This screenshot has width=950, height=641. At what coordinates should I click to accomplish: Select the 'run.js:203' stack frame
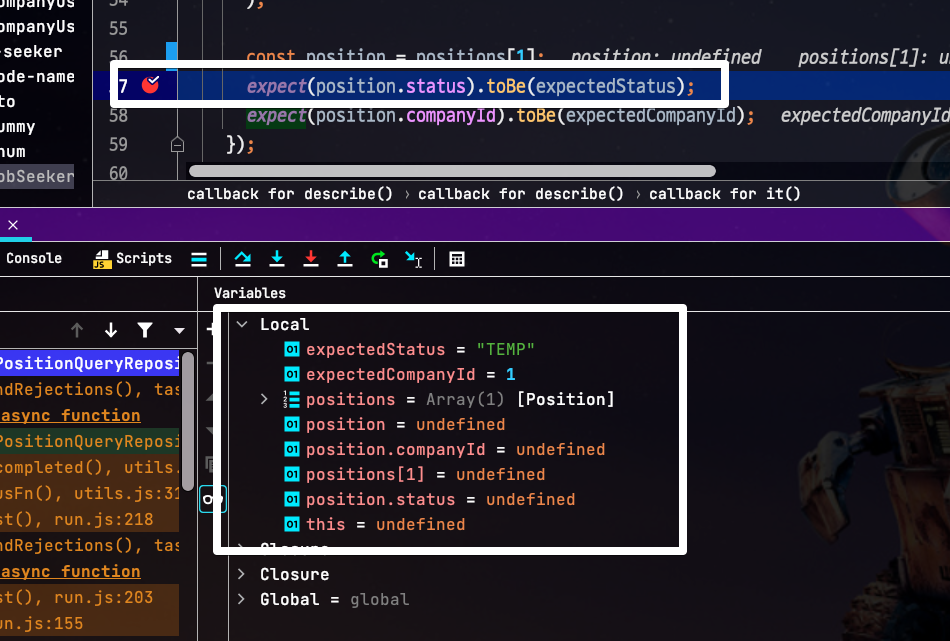point(90,597)
